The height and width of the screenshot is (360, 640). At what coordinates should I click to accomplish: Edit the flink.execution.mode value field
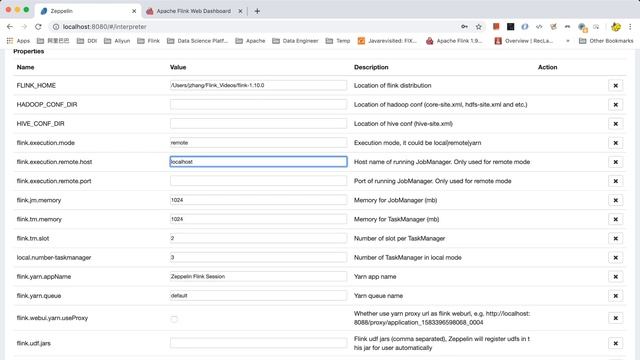coord(258,143)
